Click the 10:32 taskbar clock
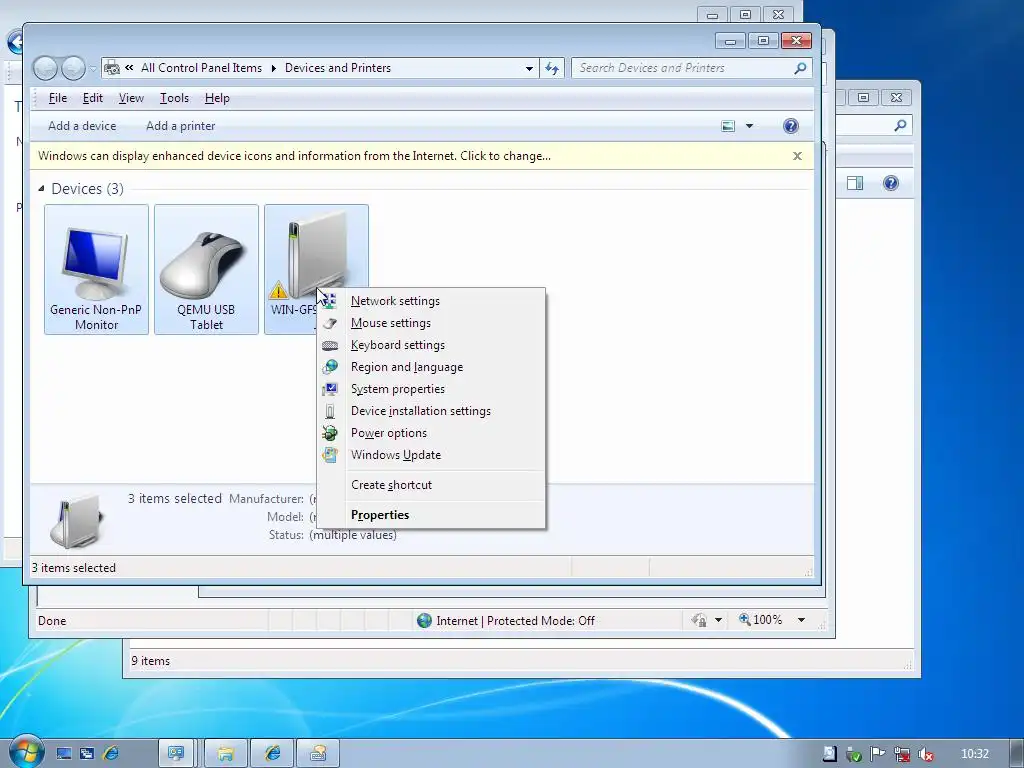This screenshot has width=1024, height=768. click(975, 754)
